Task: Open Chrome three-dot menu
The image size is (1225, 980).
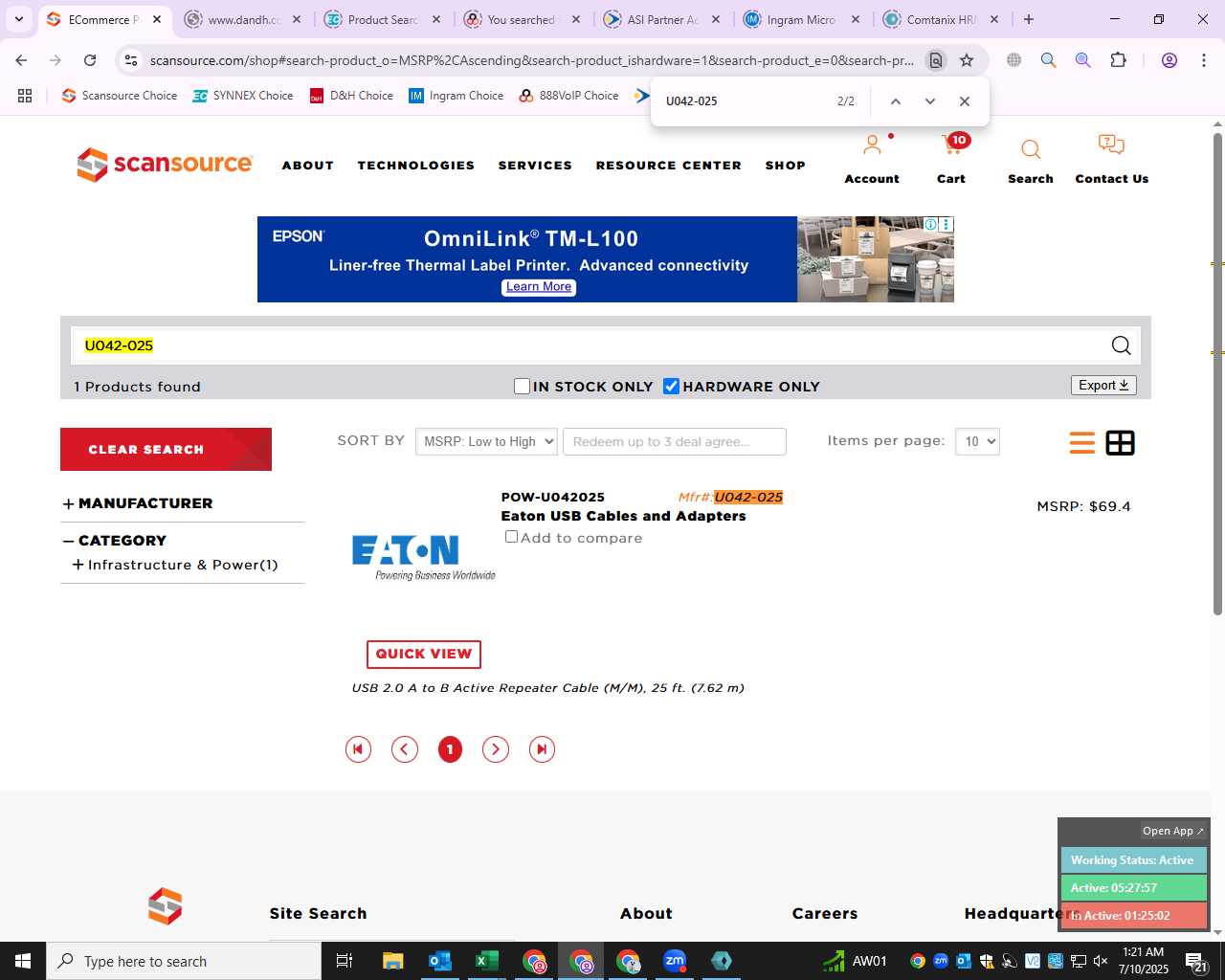Action: (1203, 60)
